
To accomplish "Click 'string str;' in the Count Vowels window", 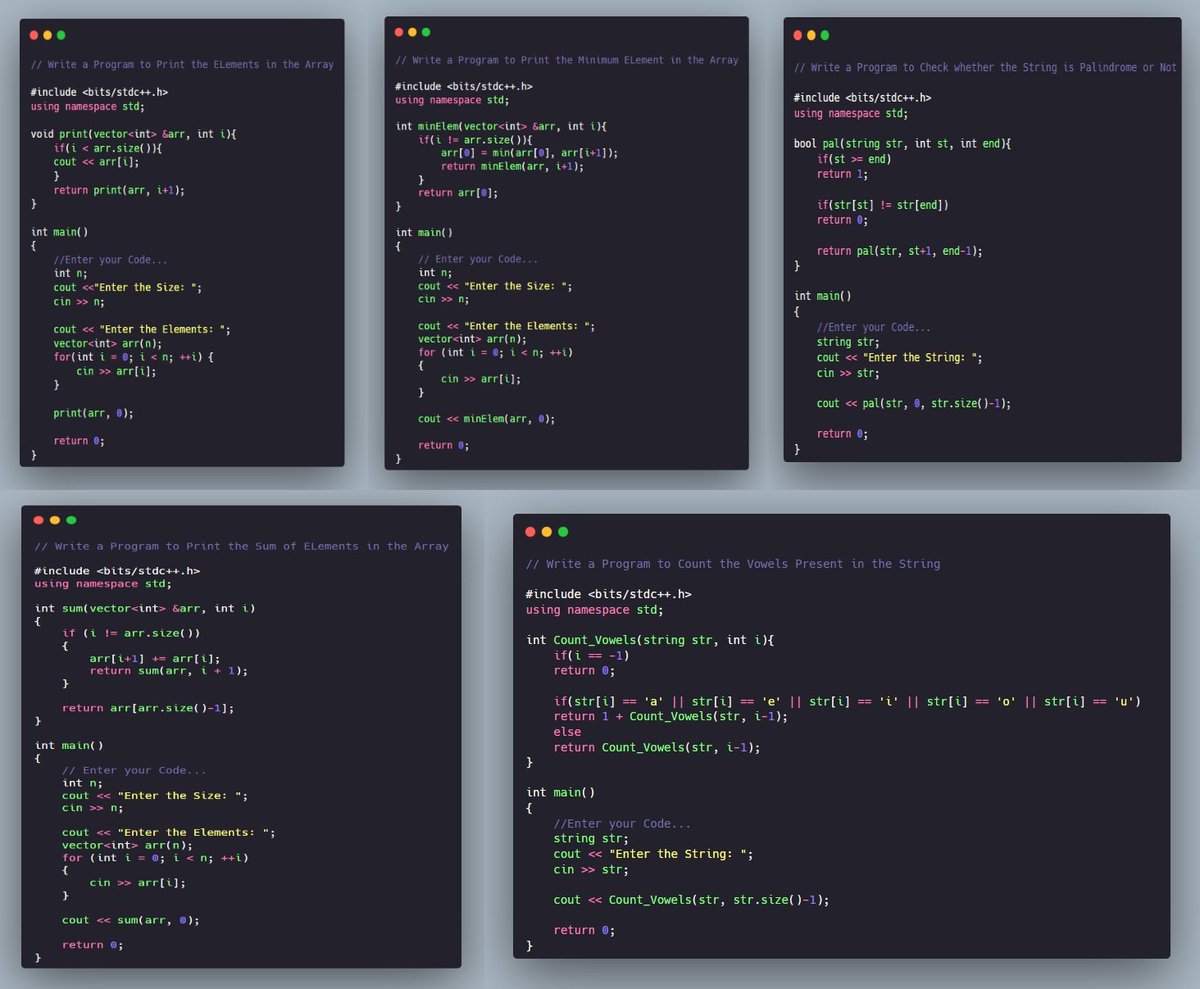I will pyautogui.click(x=592, y=839).
